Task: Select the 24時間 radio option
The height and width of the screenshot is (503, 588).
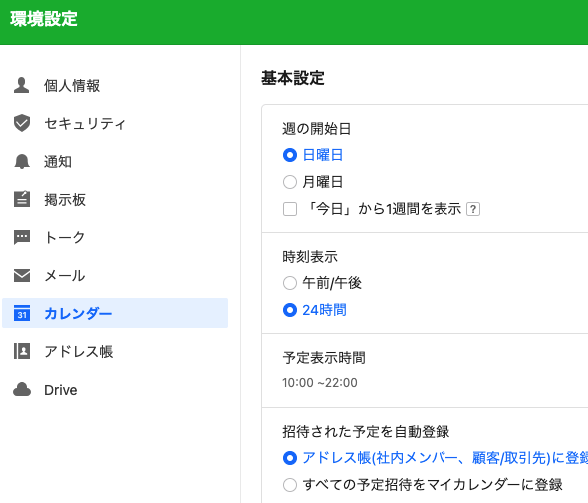Action: pyautogui.click(x=290, y=310)
